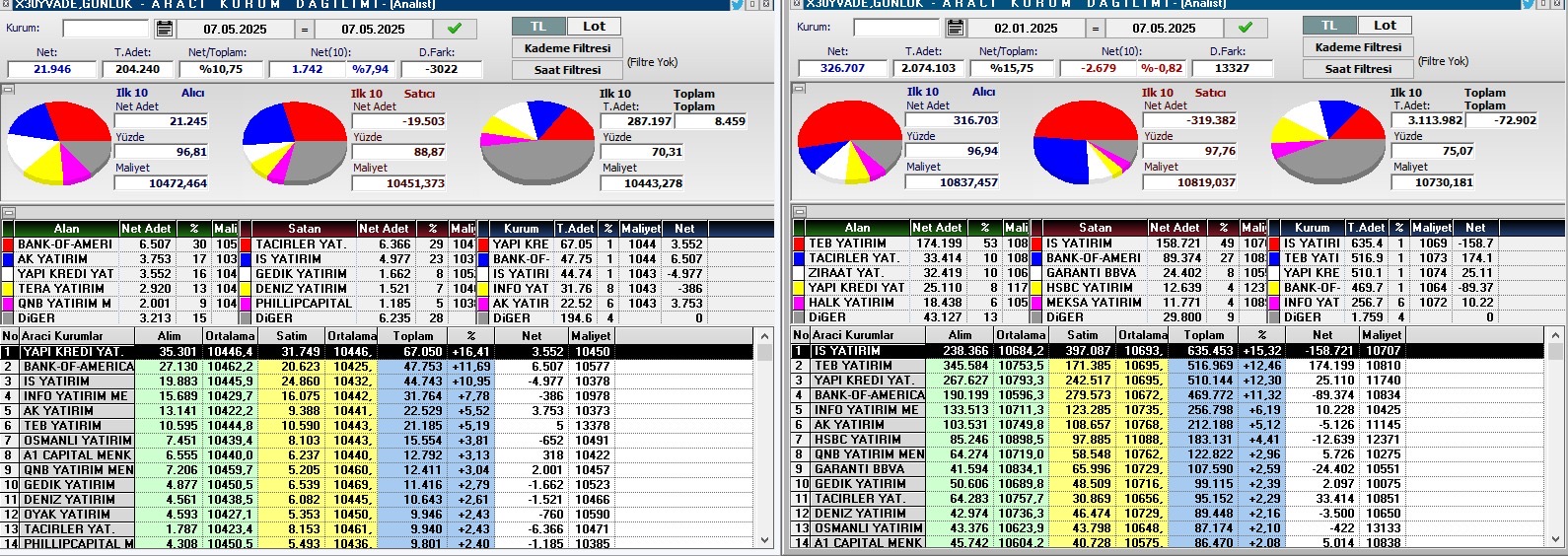
Task: Select OYAK YATIRIM row in left window
Action: pyautogui.click(x=378, y=514)
